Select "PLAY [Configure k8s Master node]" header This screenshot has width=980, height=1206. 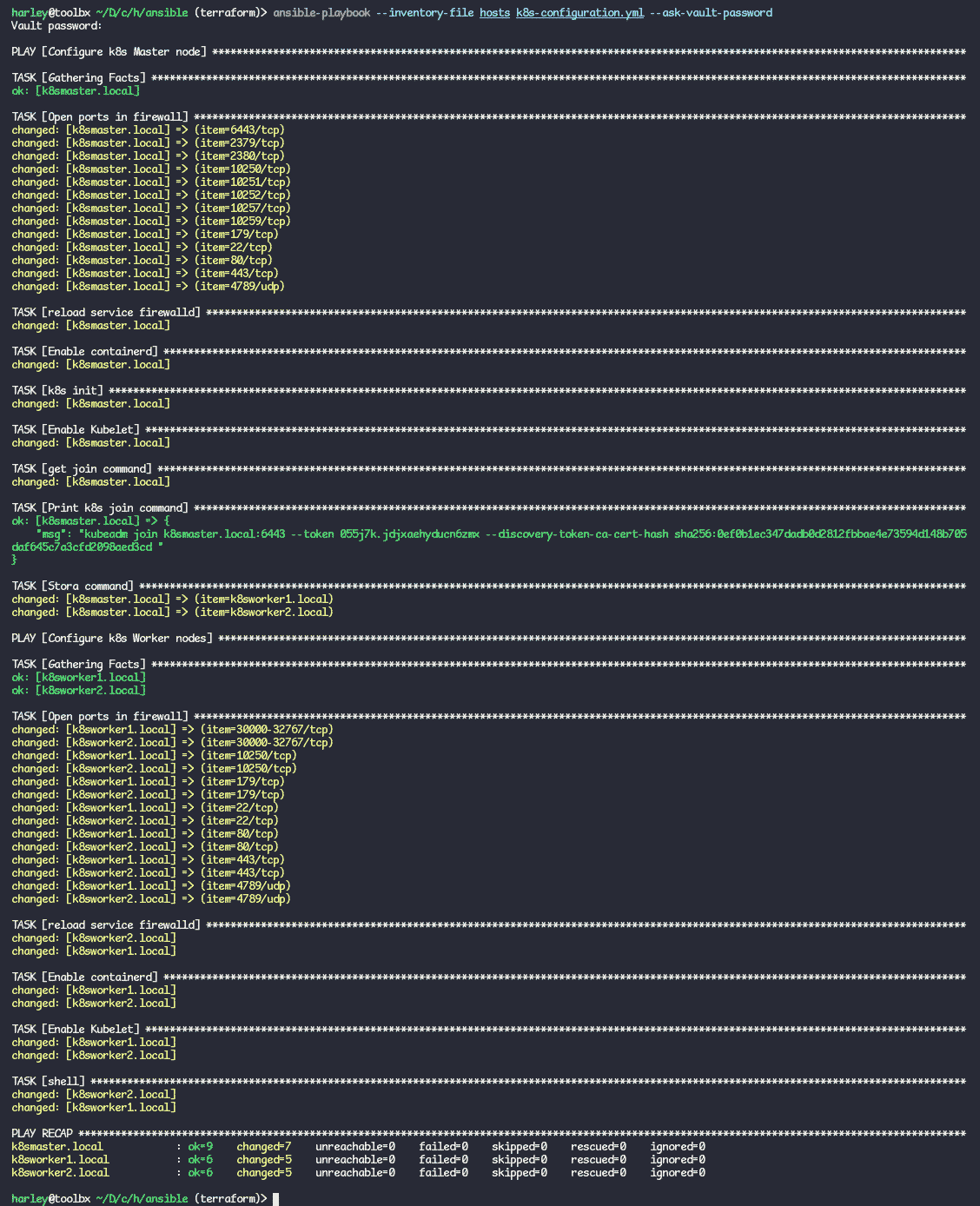(x=109, y=52)
